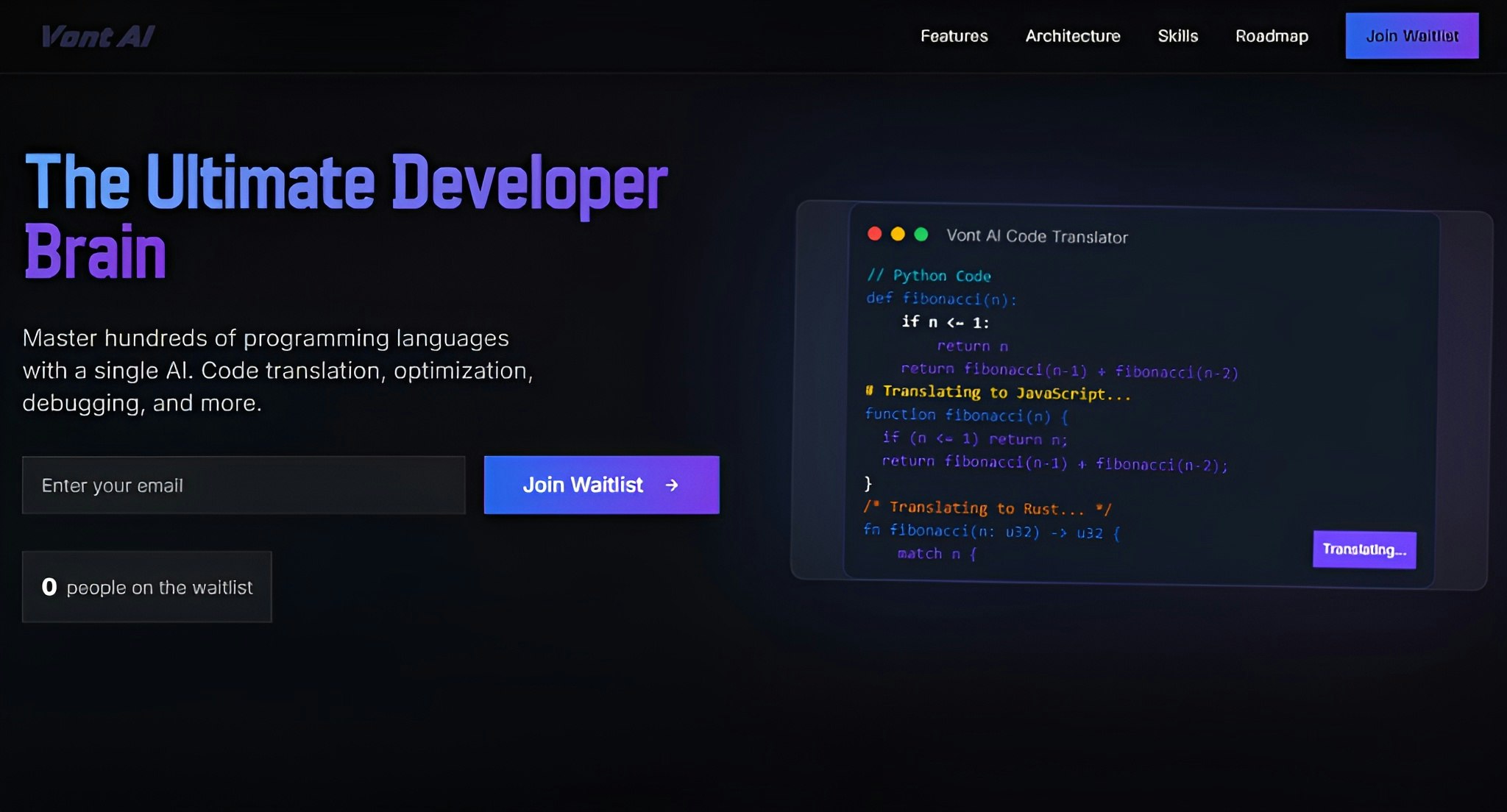Open the Features nav link
Screen dimensions: 1507x812
[954, 36]
